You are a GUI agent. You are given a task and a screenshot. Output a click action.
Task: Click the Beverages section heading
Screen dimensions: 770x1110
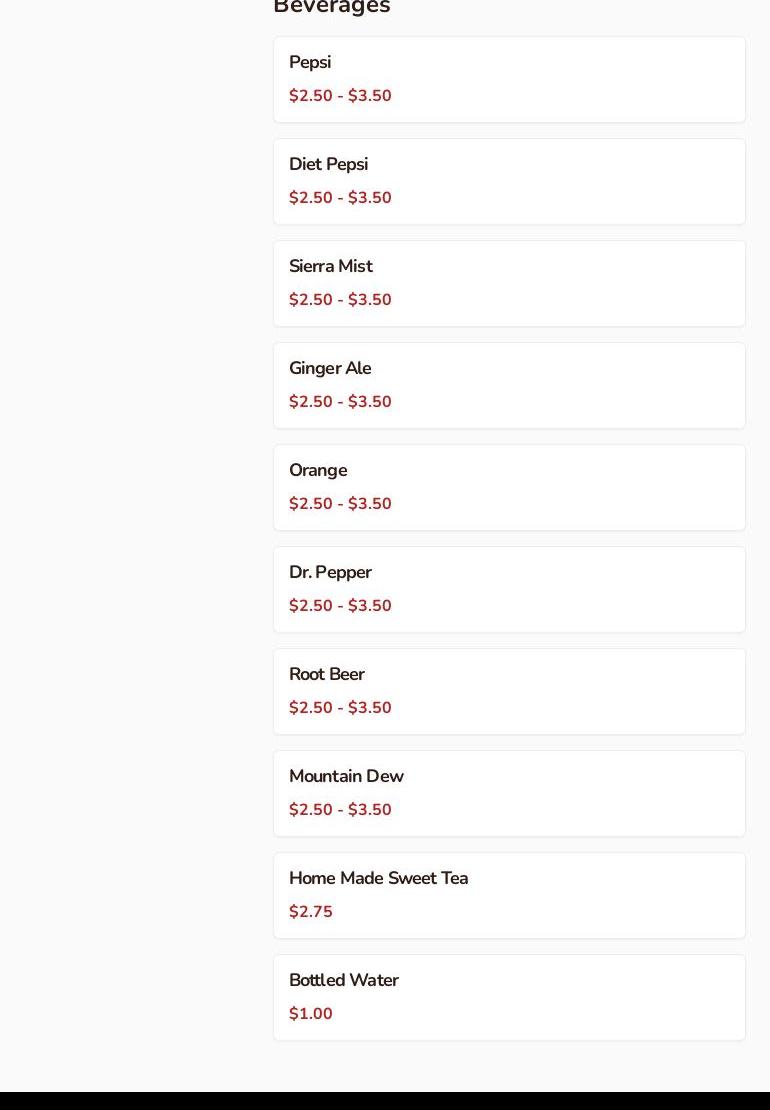[332, 7]
